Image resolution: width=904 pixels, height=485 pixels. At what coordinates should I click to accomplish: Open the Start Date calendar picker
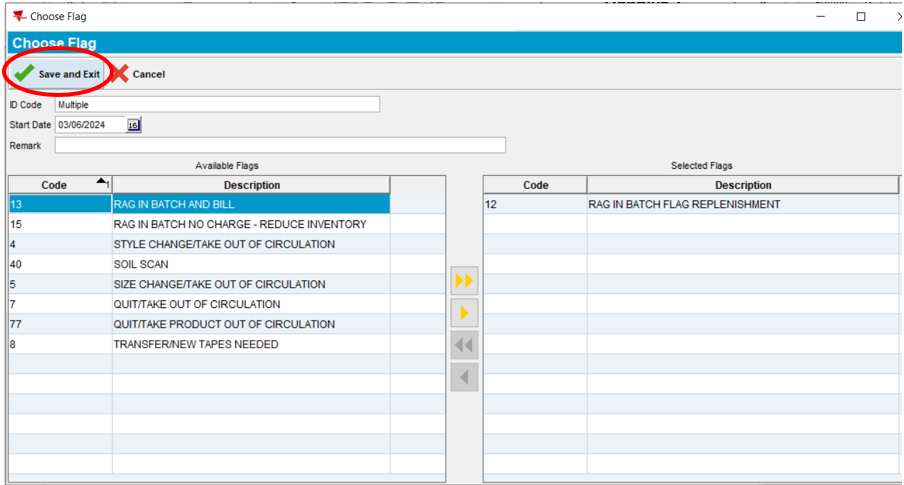click(x=133, y=125)
